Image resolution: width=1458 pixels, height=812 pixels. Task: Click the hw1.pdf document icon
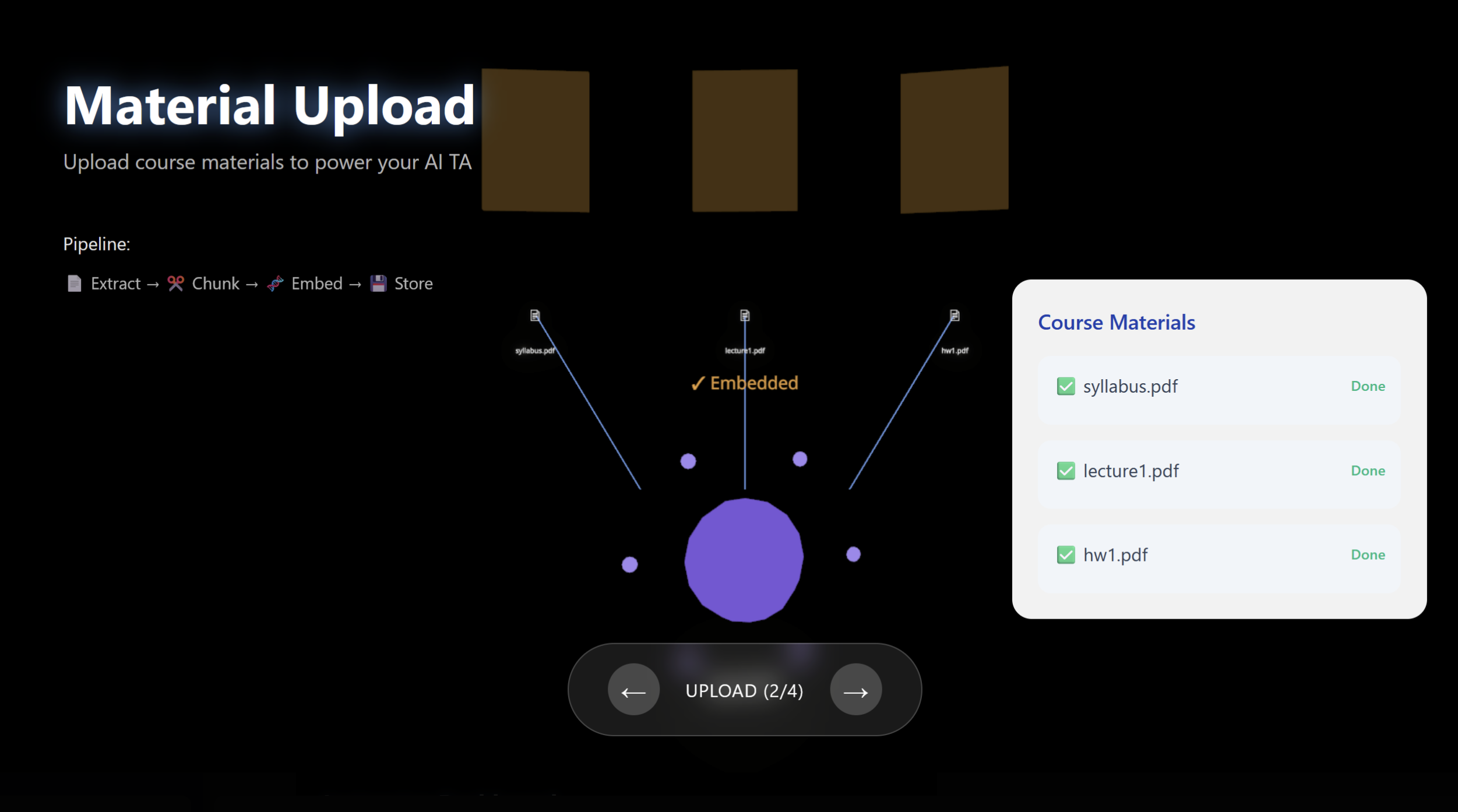pos(955,315)
